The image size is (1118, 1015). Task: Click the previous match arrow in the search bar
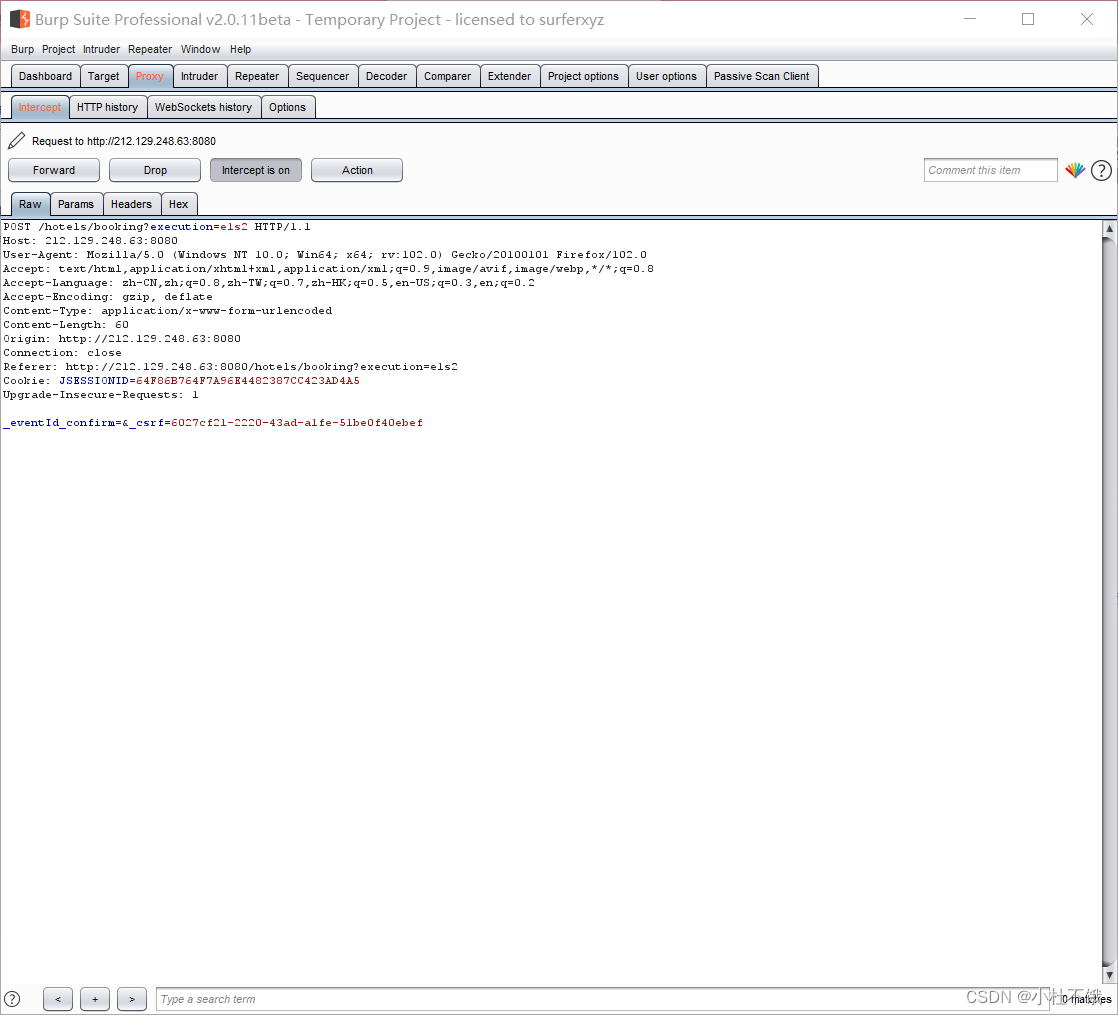(x=57, y=998)
